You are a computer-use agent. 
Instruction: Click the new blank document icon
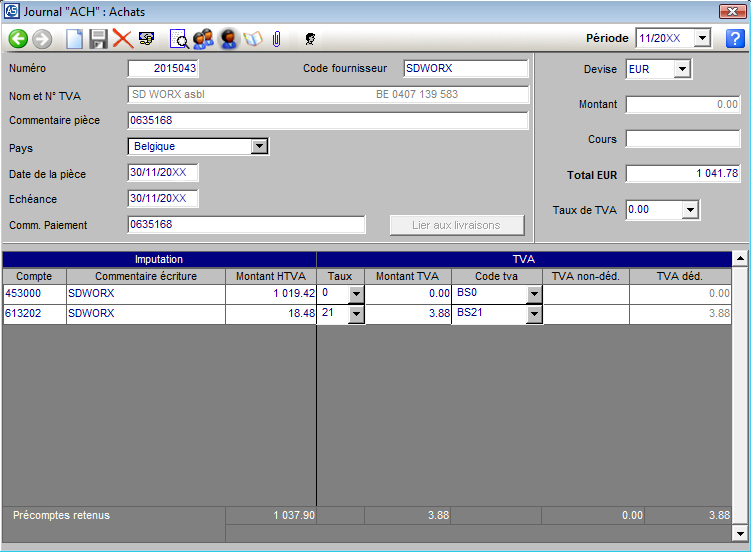tap(75, 39)
